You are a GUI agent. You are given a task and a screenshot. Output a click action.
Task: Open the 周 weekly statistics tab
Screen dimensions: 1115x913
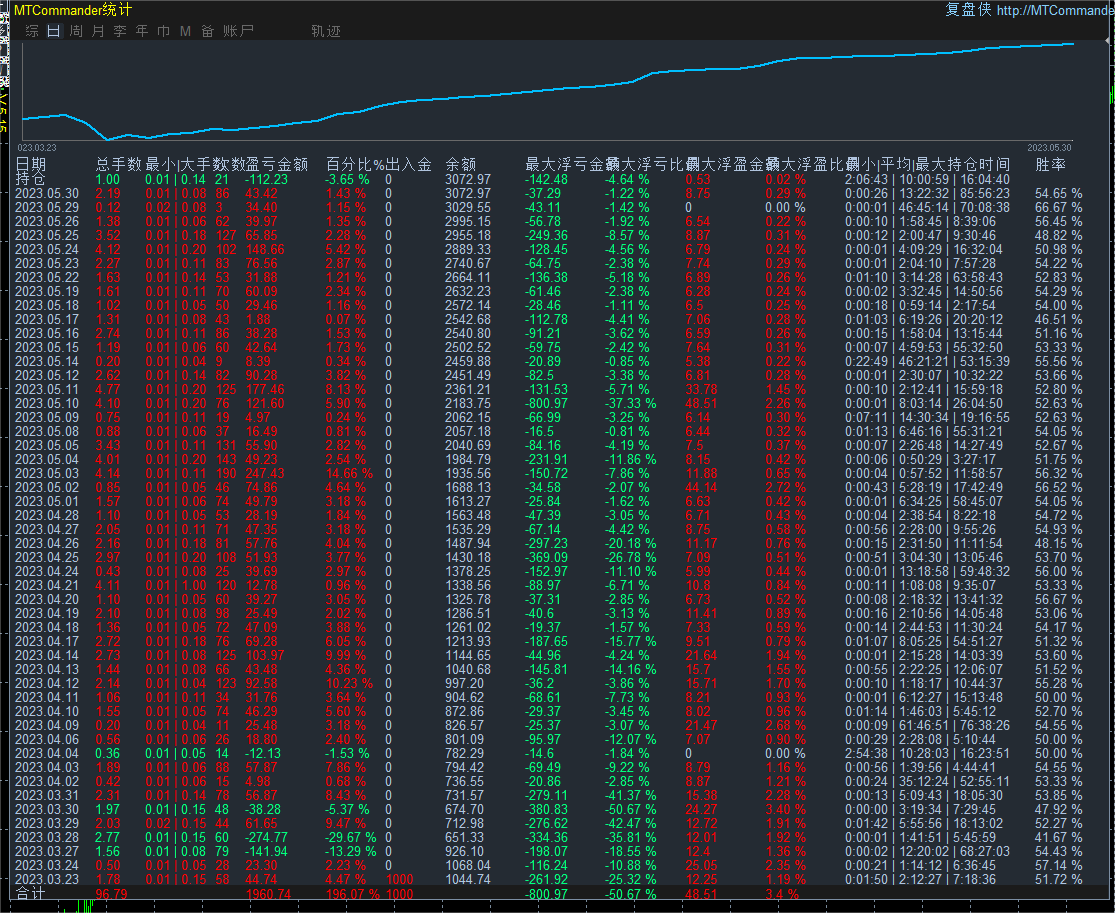pos(76,31)
